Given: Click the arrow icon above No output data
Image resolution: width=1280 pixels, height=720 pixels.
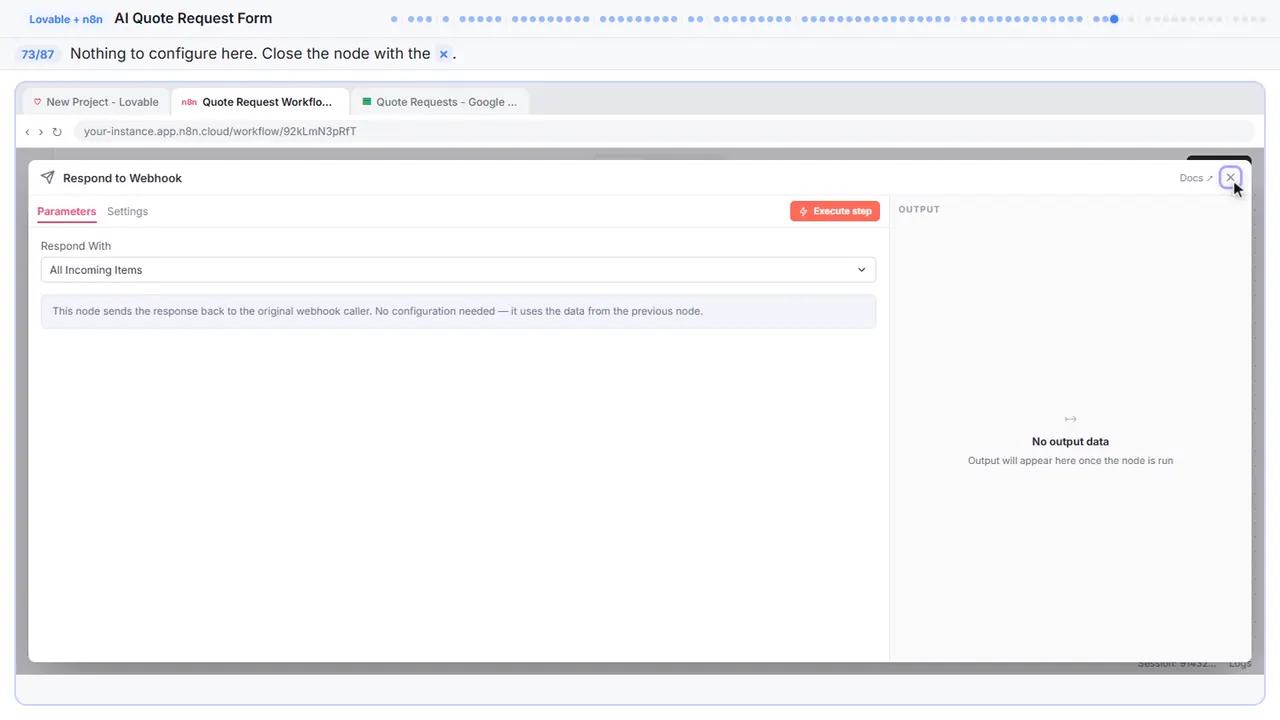Looking at the screenshot, I should [1070, 419].
